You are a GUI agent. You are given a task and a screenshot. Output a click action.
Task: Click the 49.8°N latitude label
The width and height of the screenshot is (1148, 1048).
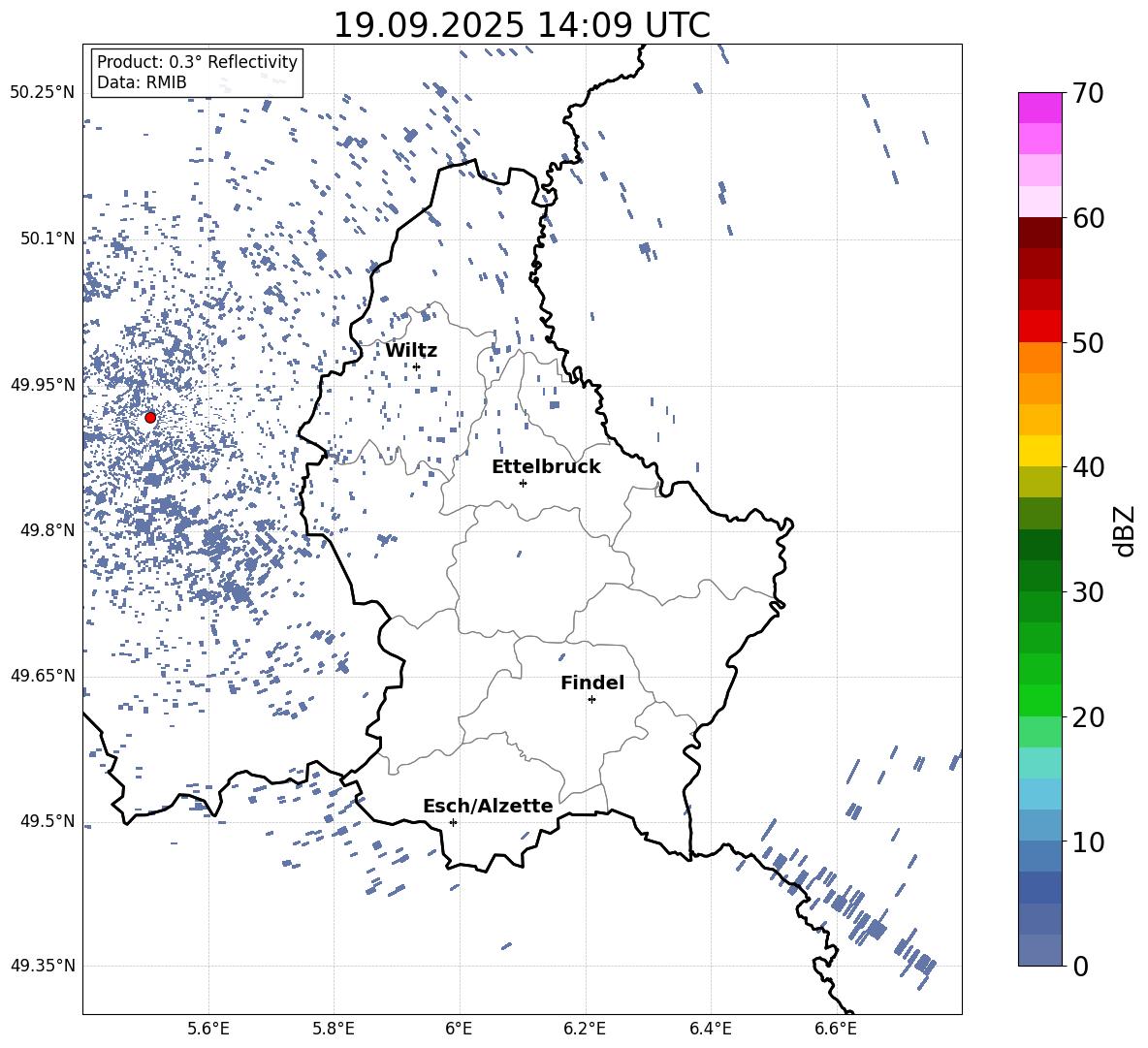tap(47, 530)
